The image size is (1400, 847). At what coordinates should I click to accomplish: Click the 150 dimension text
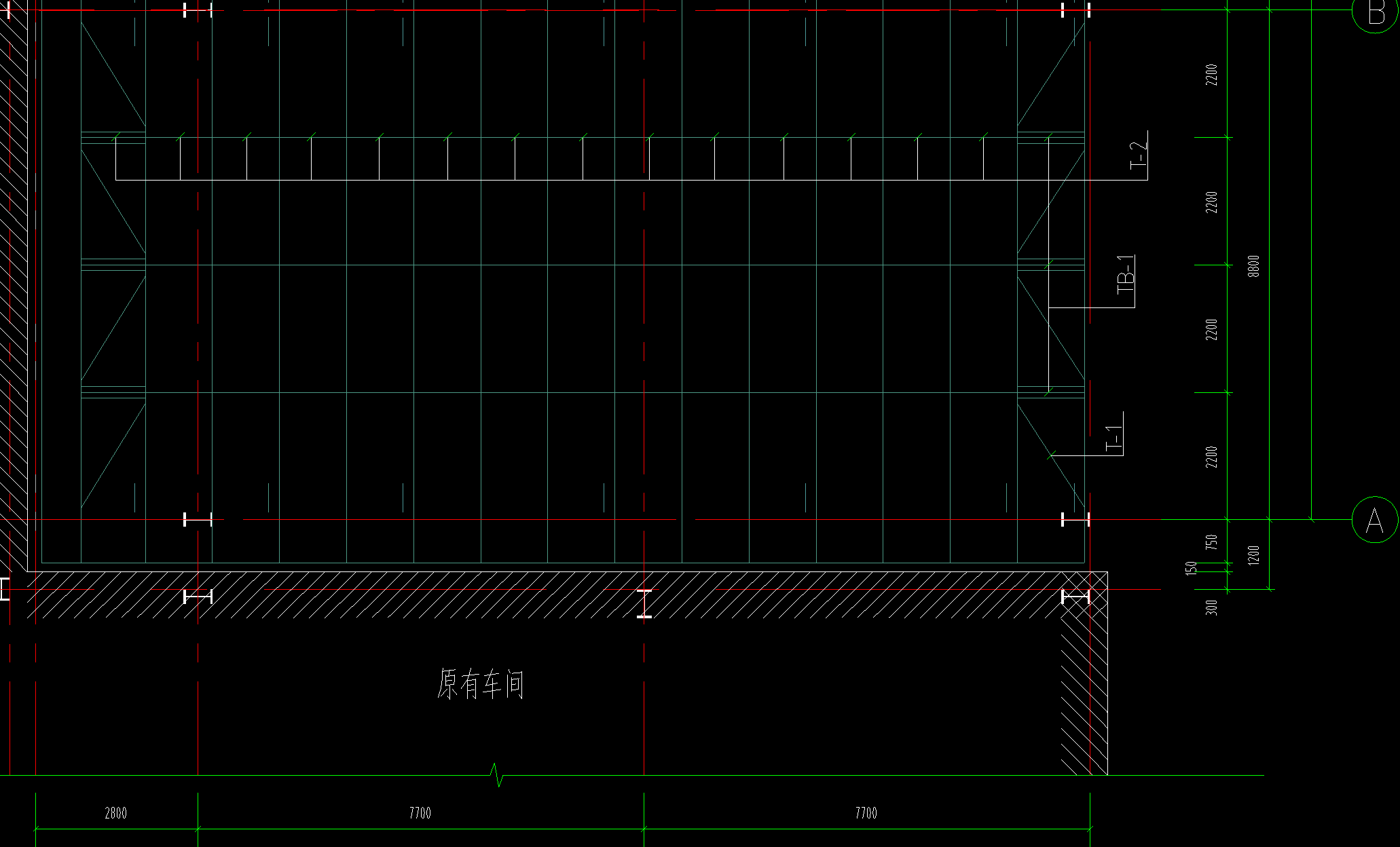[x=1190, y=569]
